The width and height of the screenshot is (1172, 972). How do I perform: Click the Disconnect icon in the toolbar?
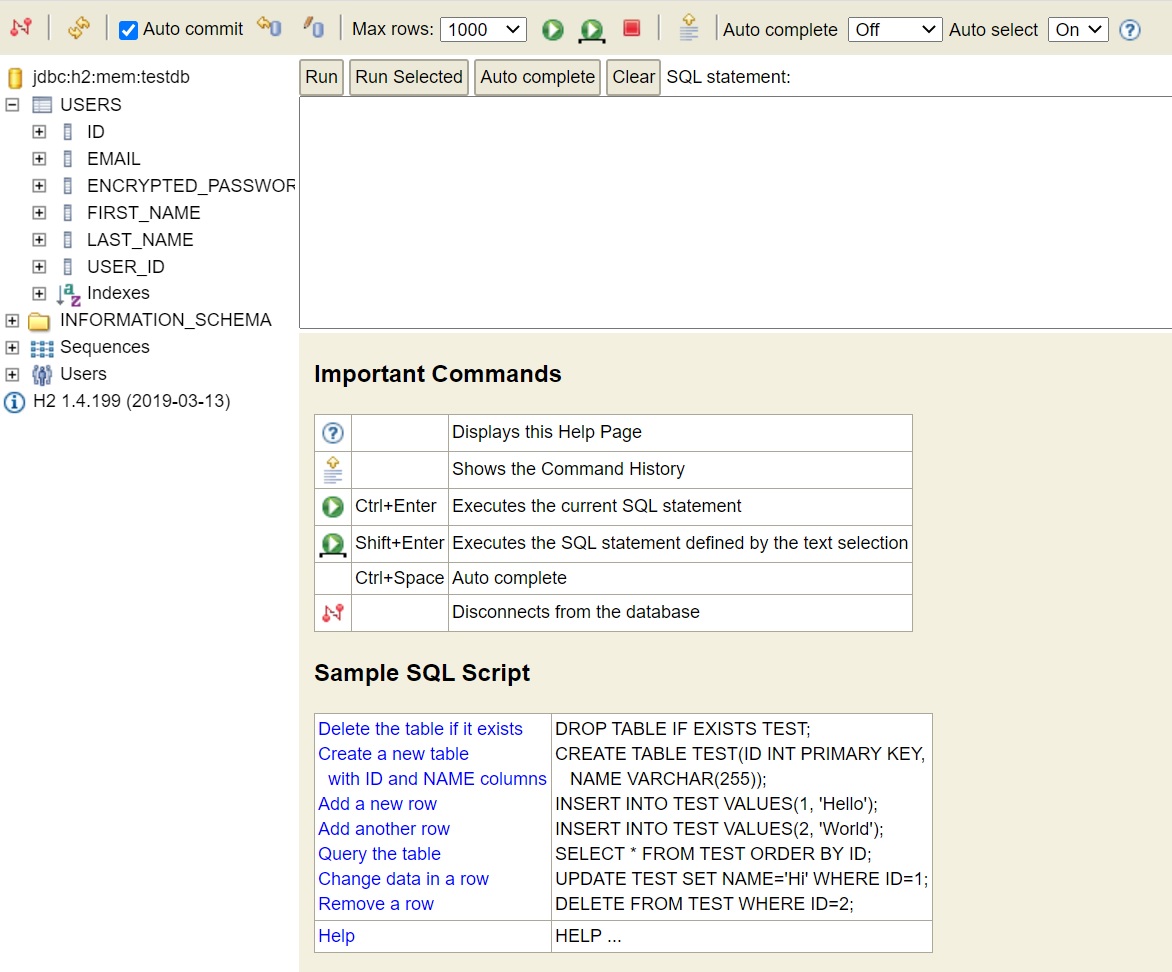click(x=21, y=29)
